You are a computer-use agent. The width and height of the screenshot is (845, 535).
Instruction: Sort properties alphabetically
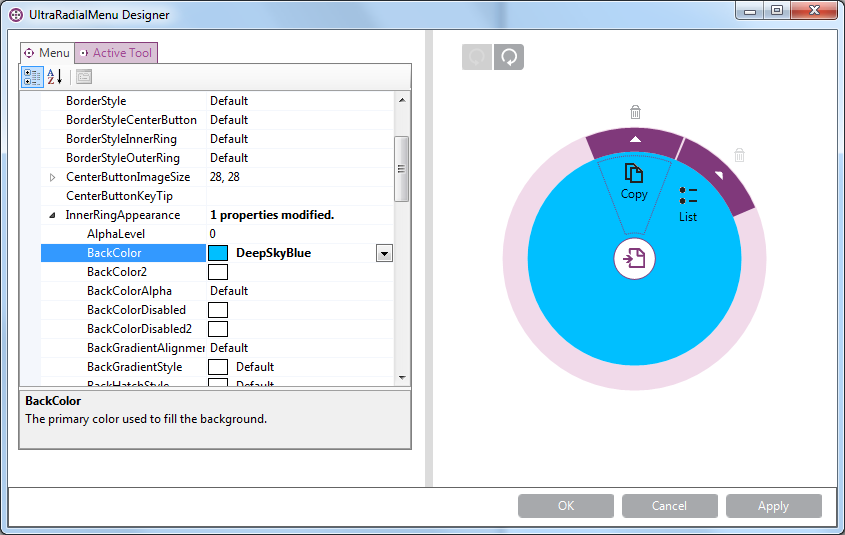pyautogui.click(x=55, y=77)
